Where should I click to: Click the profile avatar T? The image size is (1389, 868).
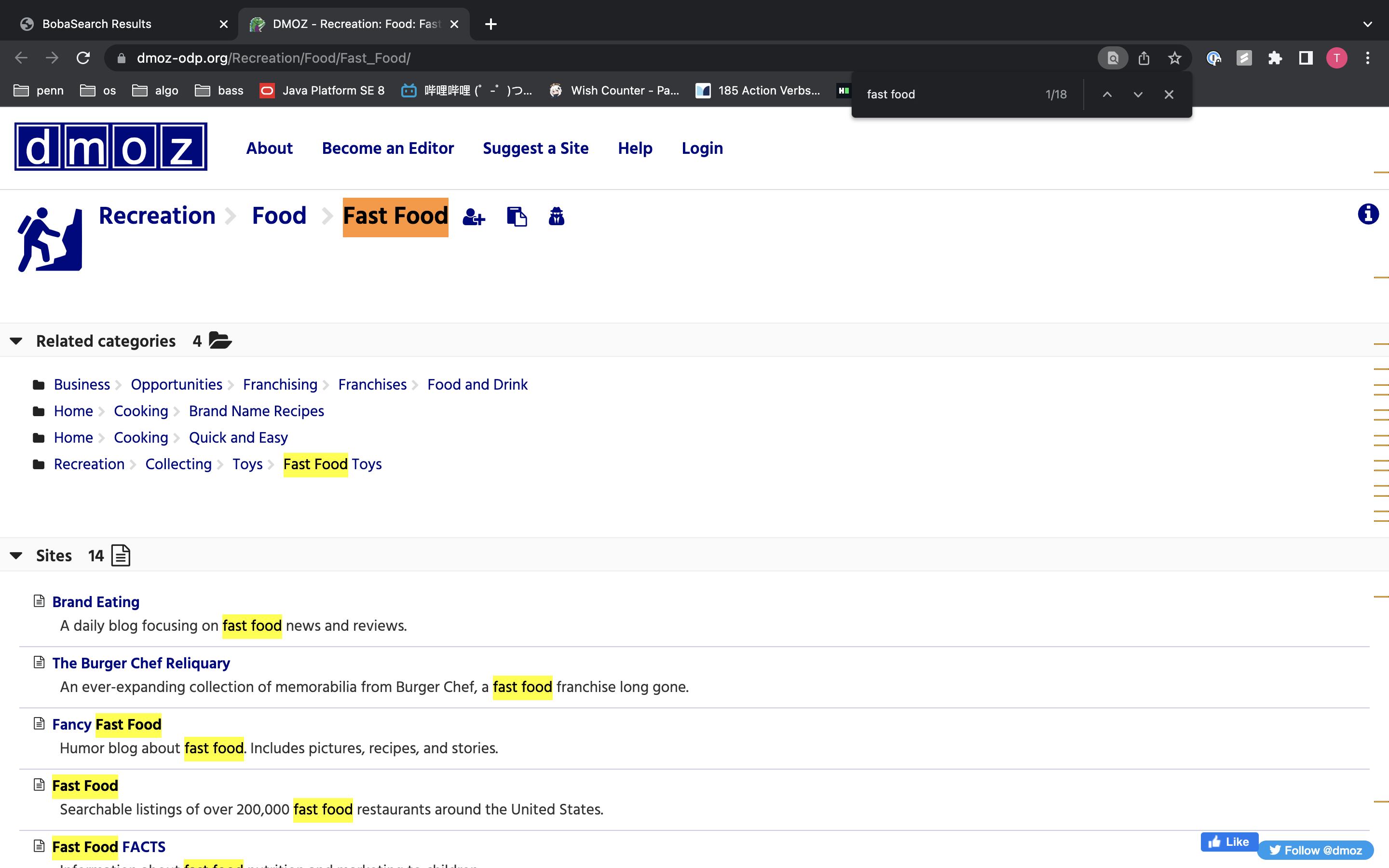click(1337, 58)
